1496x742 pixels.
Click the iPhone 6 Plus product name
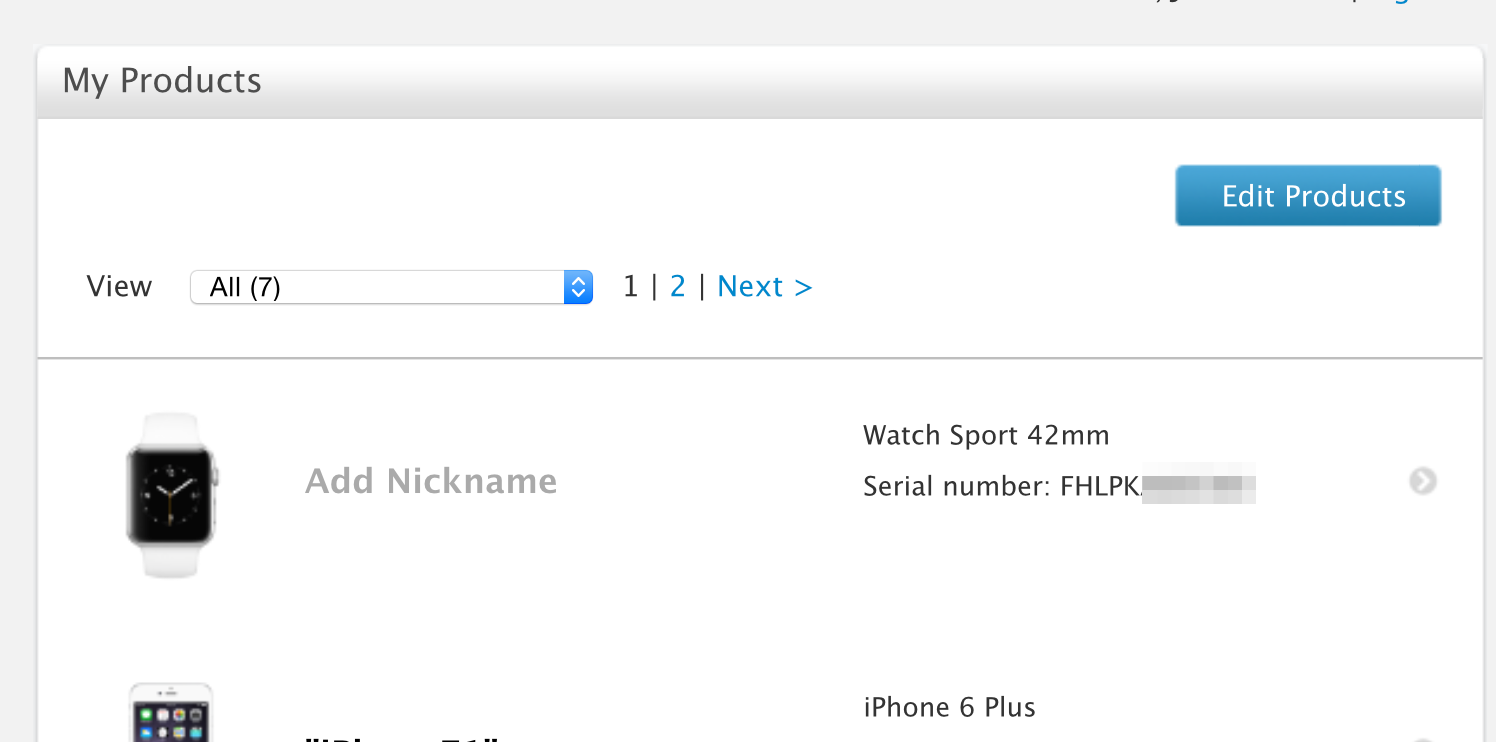(949, 707)
